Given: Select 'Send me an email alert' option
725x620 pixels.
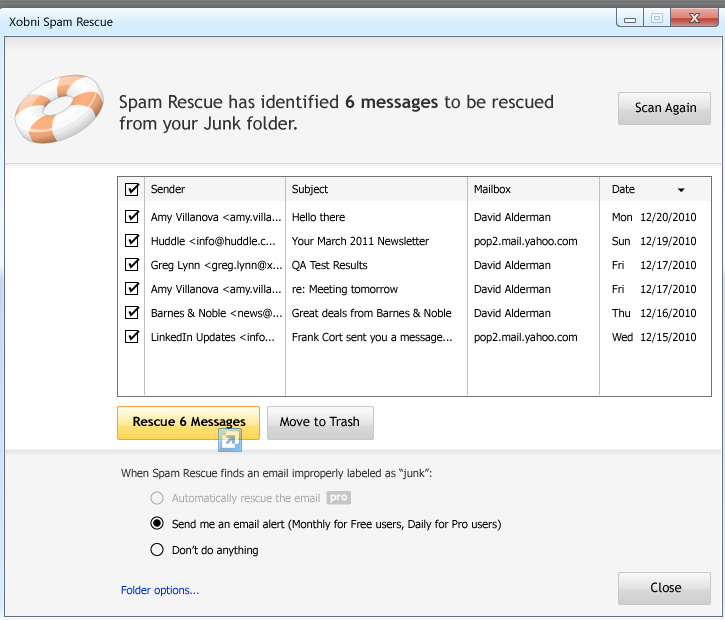Looking at the screenshot, I should click(x=157, y=523).
